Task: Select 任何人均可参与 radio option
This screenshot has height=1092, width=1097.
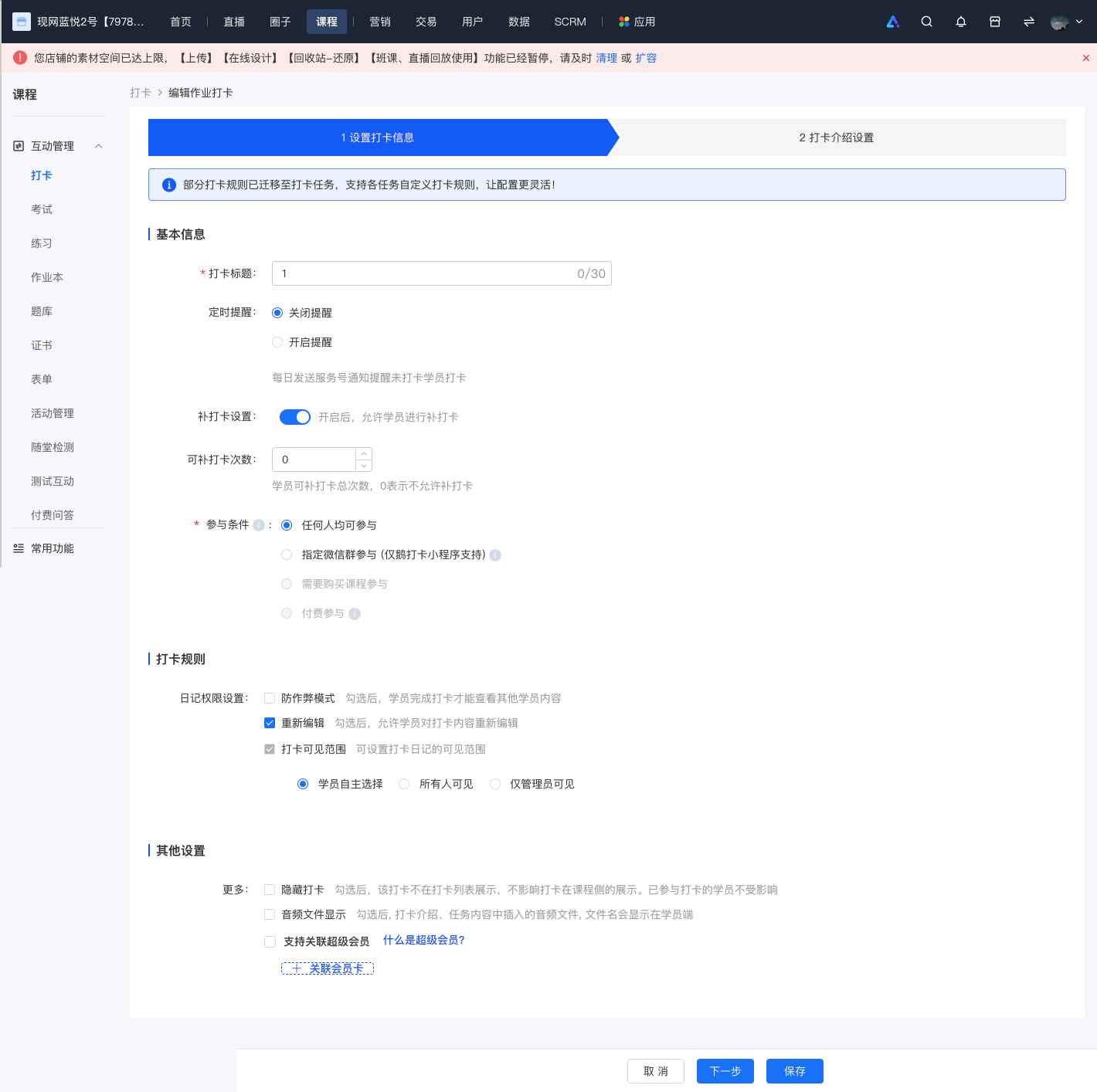Action: pos(287,525)
